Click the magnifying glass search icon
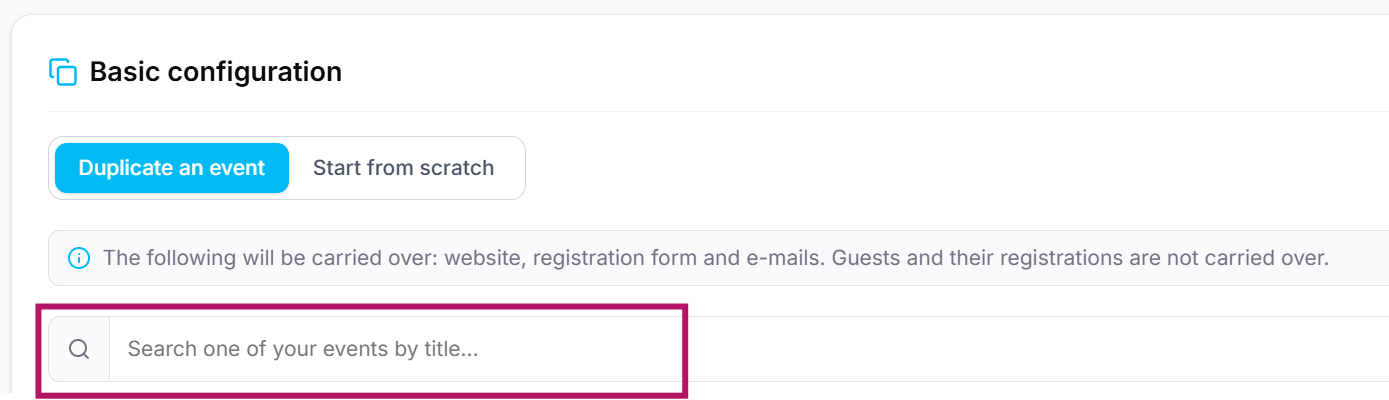The image size is (1389, 400). pos(79,349)
